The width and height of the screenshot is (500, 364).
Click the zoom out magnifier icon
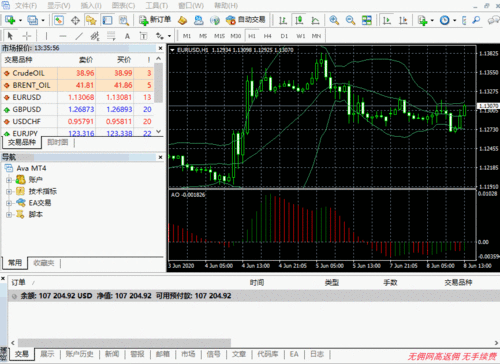pos(350,20)
